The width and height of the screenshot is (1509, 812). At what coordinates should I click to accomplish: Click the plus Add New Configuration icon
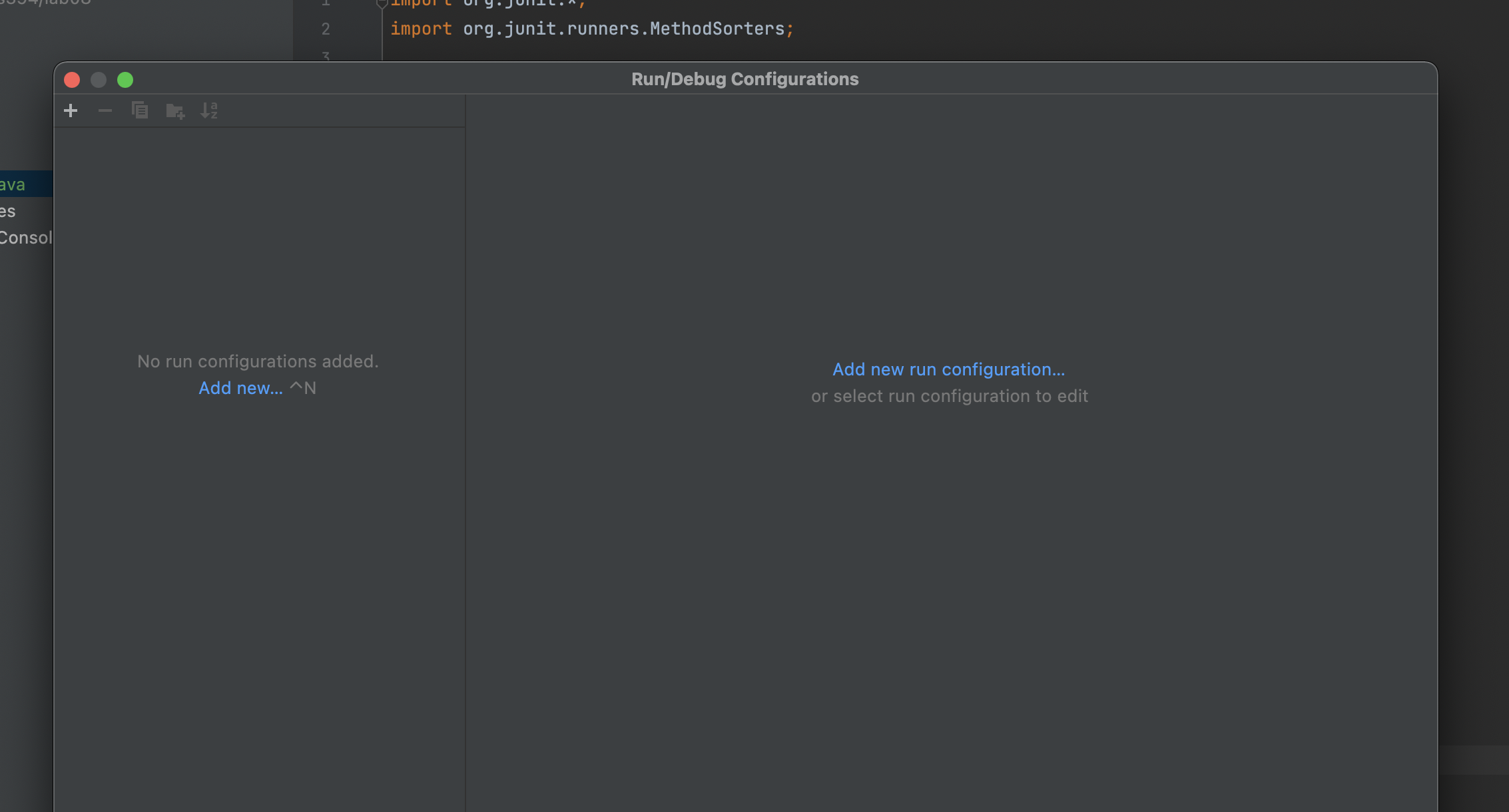[x=71, y=110]
